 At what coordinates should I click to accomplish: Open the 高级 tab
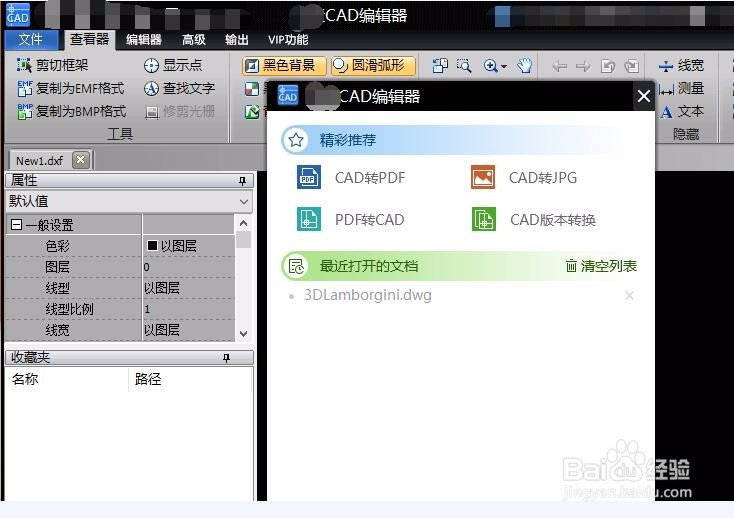point(194,40)
